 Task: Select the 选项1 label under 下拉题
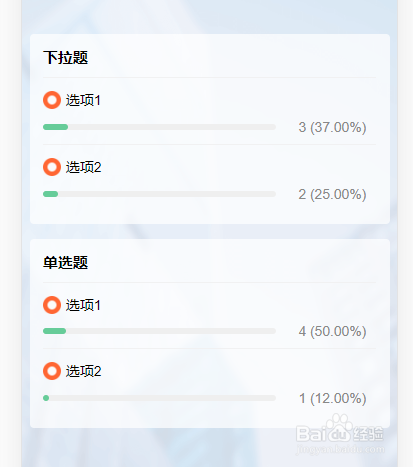click(x=83, y=100)
